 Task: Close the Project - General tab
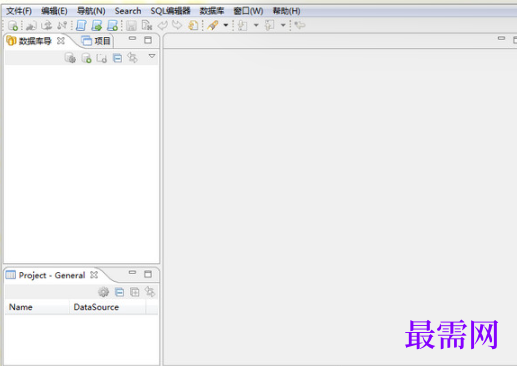click(x=94, y=275)
